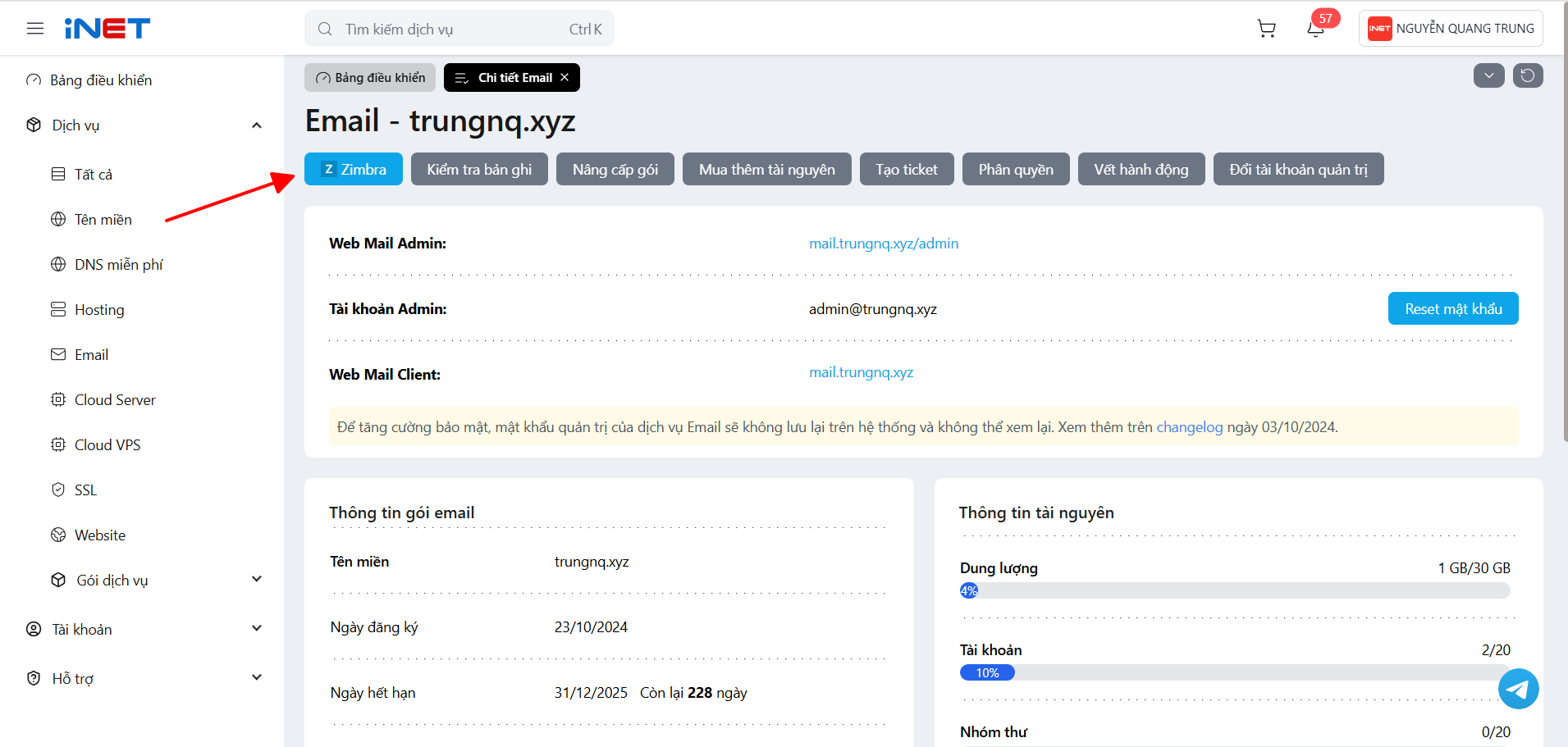Click the Tất cả list icon

[x=58, y=174]
